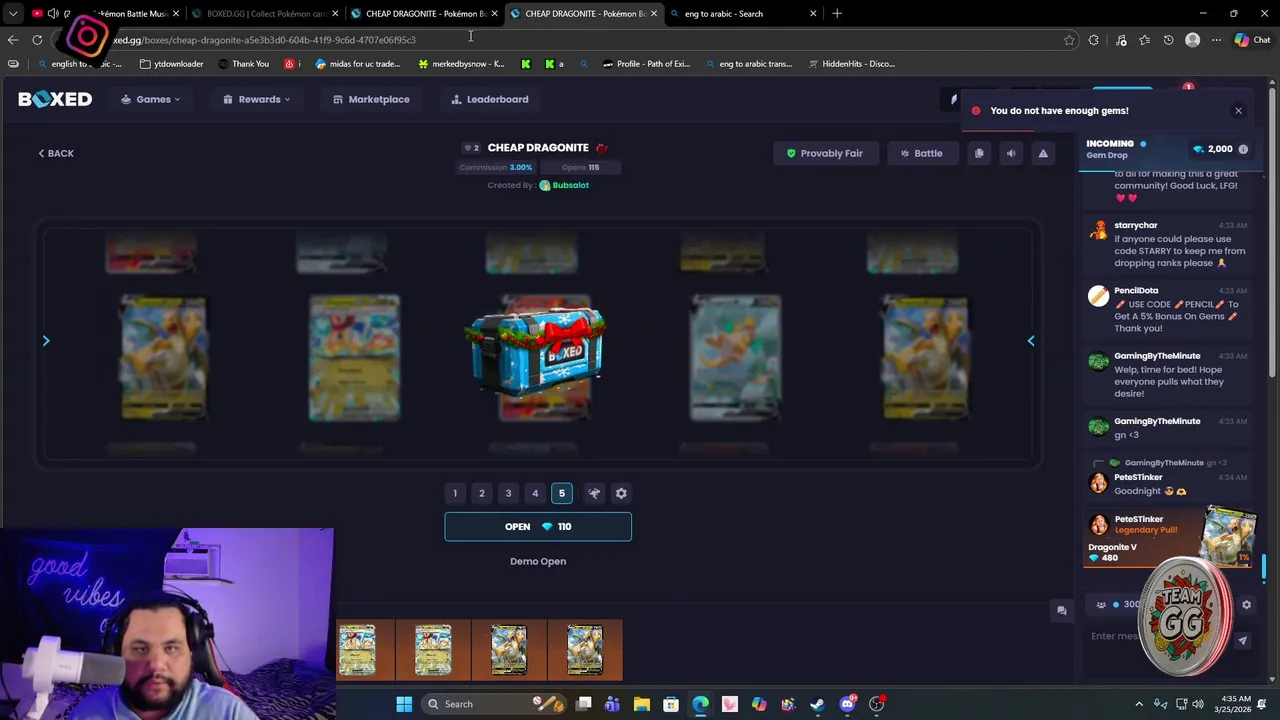Mute the box sound speaker icon

click(1011, 153)
